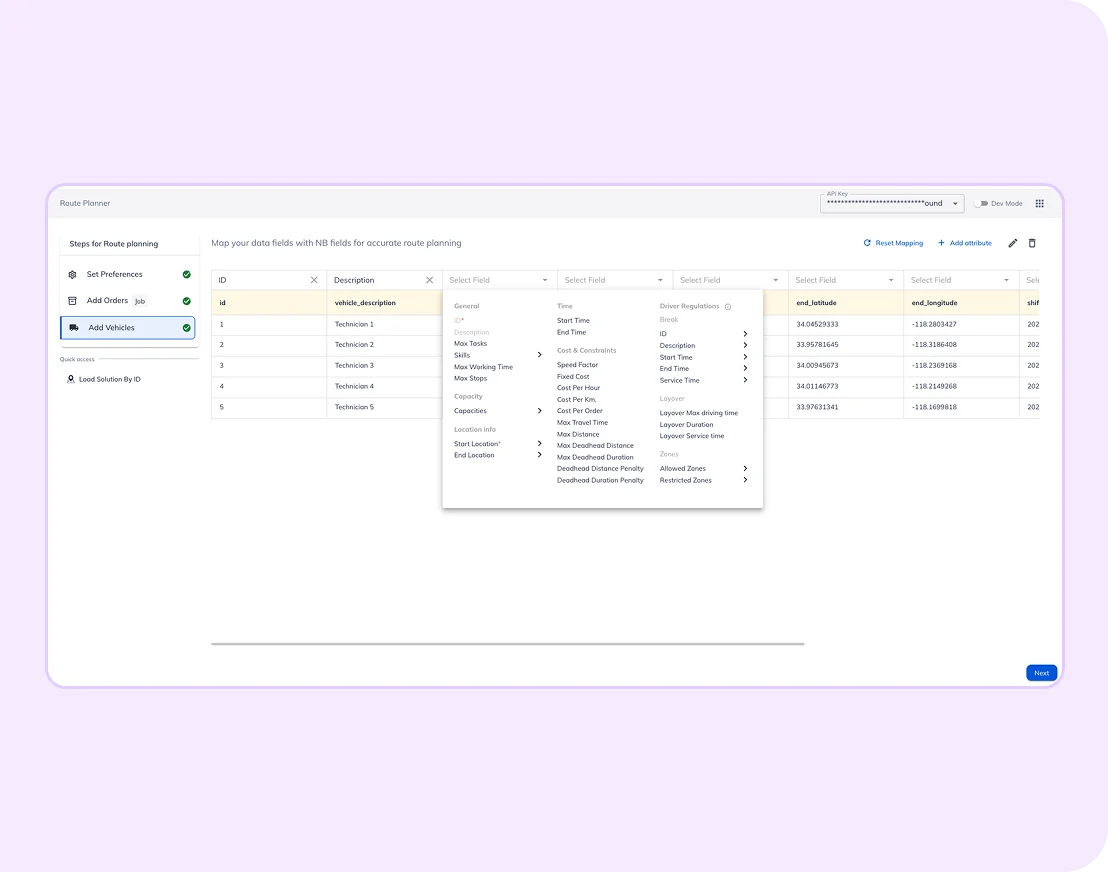Pick Cost Per Hour in the menu
Viewport: 1108px width, 872px height.
pyautogui.click(x=578, y=388)
